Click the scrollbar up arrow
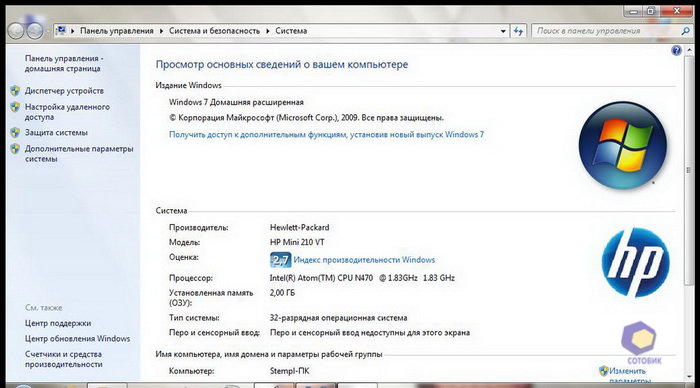700x388 pixels. [688, 50]
